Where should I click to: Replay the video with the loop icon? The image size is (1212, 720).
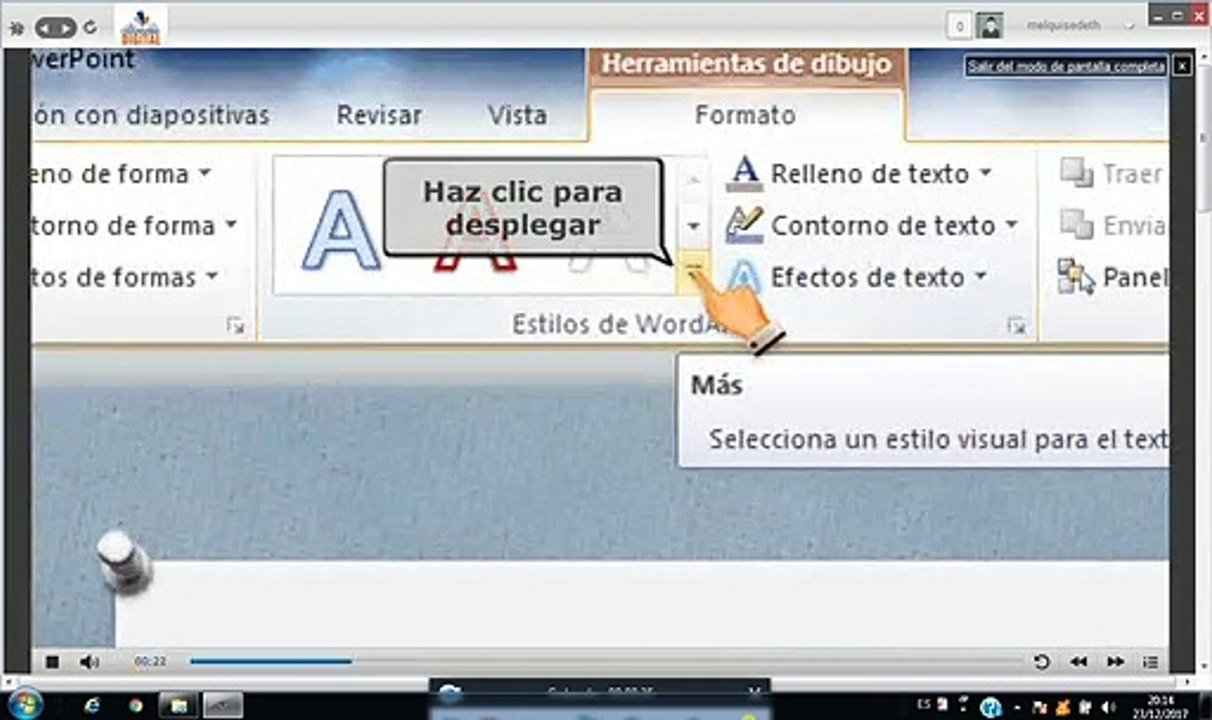pyautogui.click(x=1042, y=662)
